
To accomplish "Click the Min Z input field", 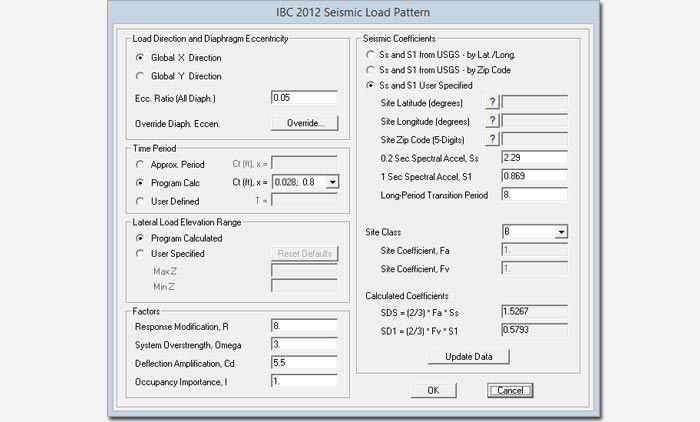I will (x=304, y=286).
